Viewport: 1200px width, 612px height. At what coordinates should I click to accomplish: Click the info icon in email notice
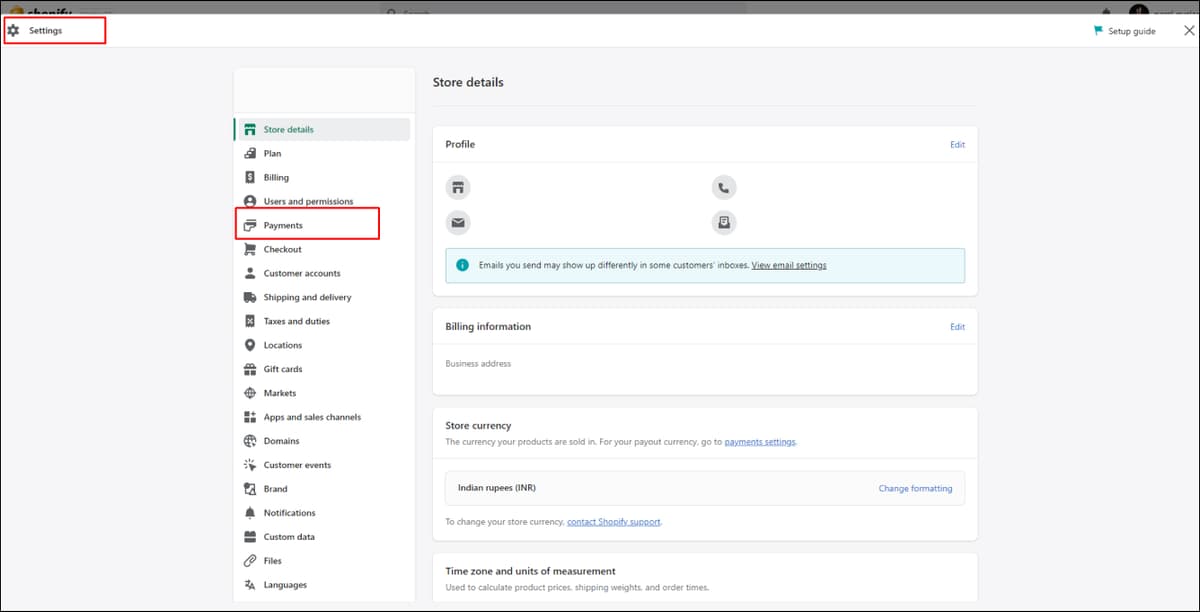click(462, 266)
